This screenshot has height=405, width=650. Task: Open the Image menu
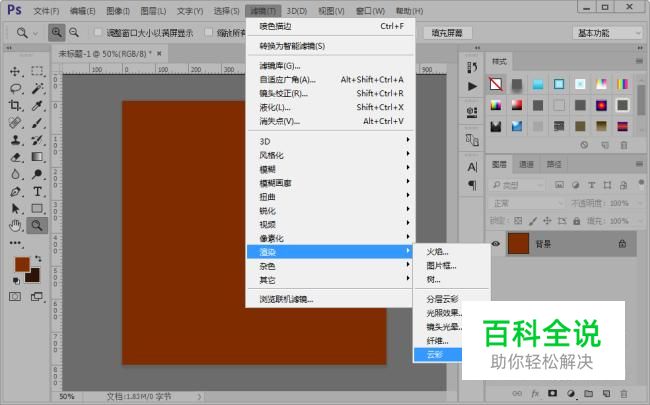[118, 11]
